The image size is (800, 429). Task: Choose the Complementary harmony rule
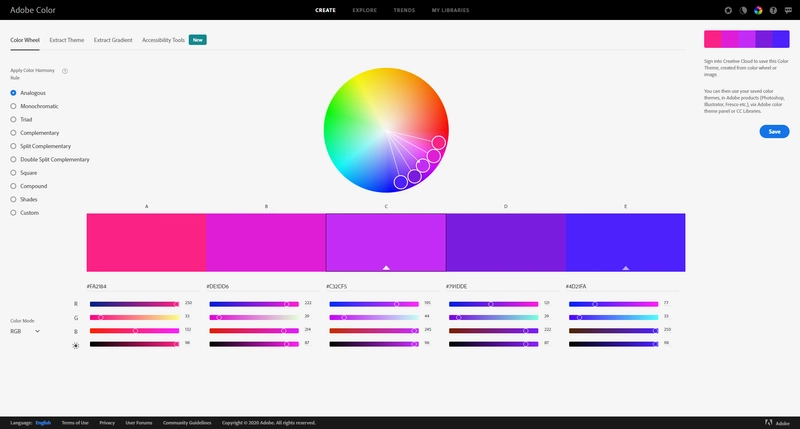pos(35,133)
